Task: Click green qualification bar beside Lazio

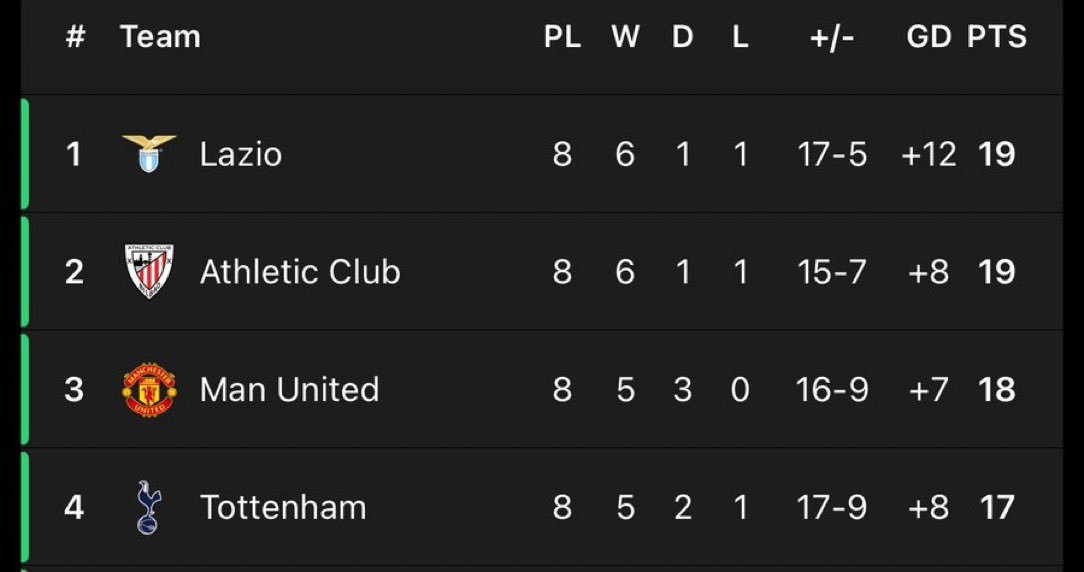Action: (x=25, y=154)
